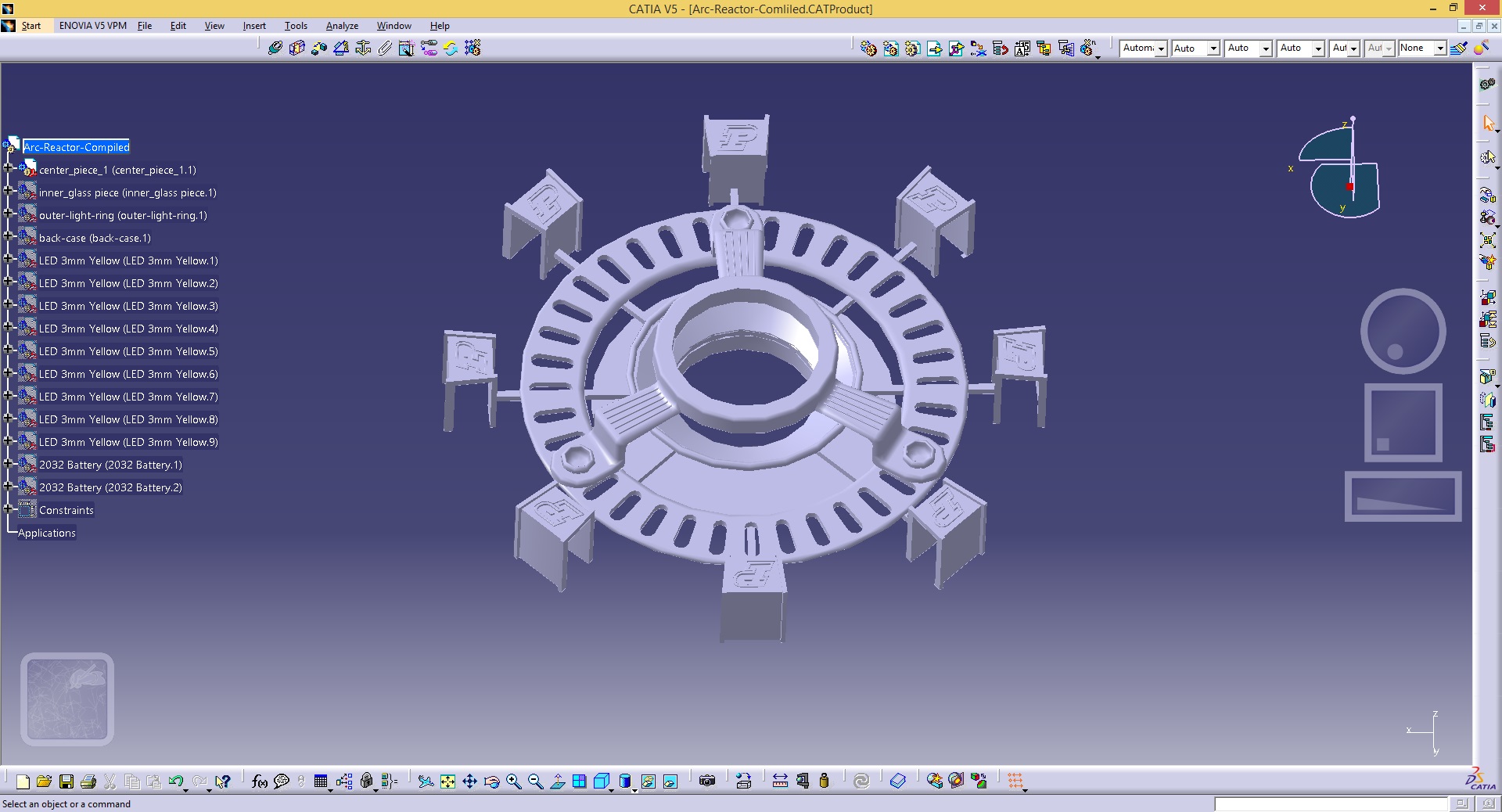This screenshot has height=812, width=1502.
Task: Select the Angle Constraint tool
Action: click(340, 49)
